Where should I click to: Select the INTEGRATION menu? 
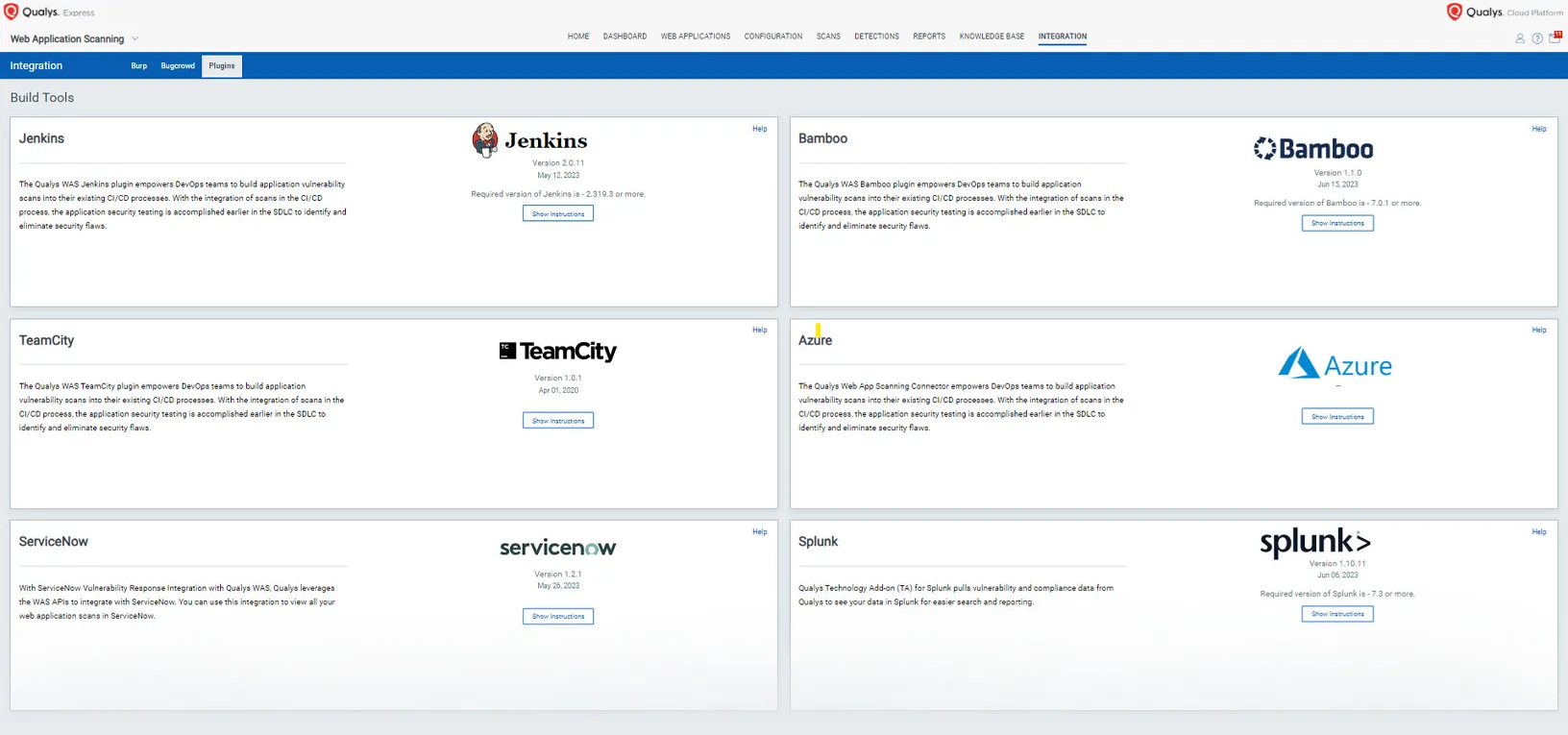tap(1063, 37)
